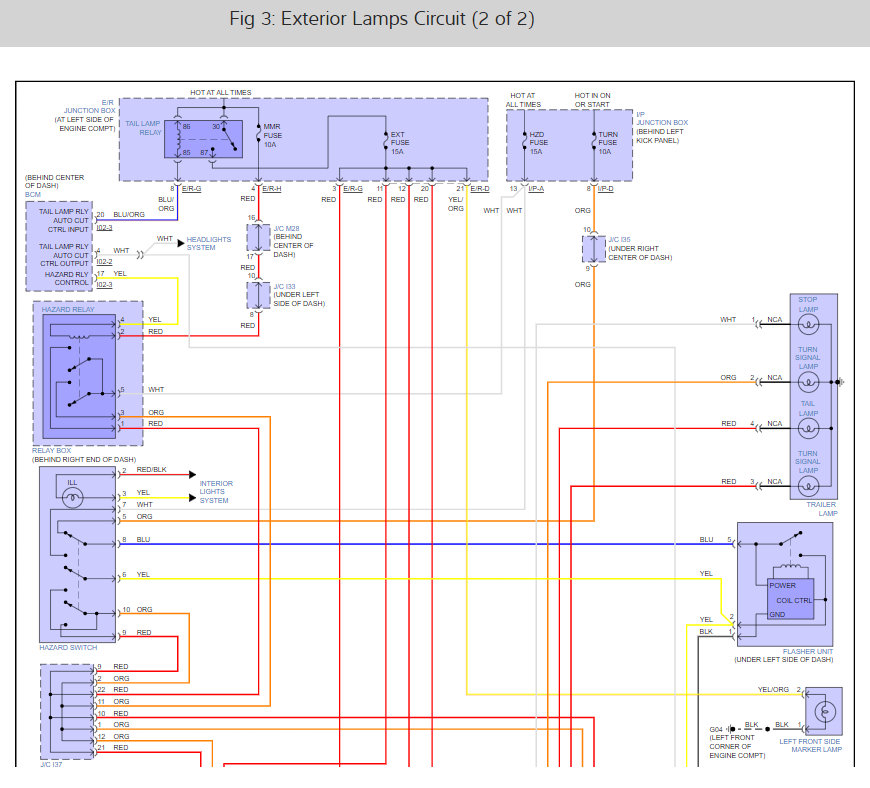
Task: Select the Headlights System reference
Action: tap(209, 244)
